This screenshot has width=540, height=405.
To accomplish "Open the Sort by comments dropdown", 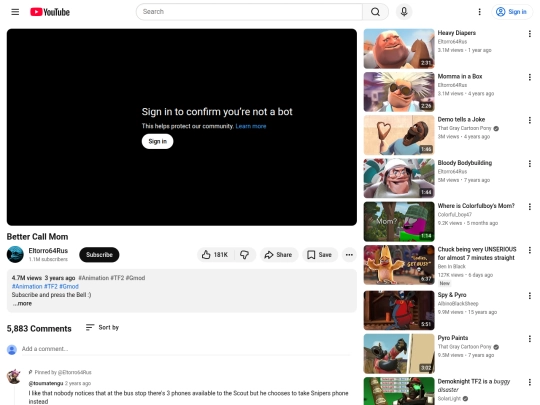I will pos(102,328).
